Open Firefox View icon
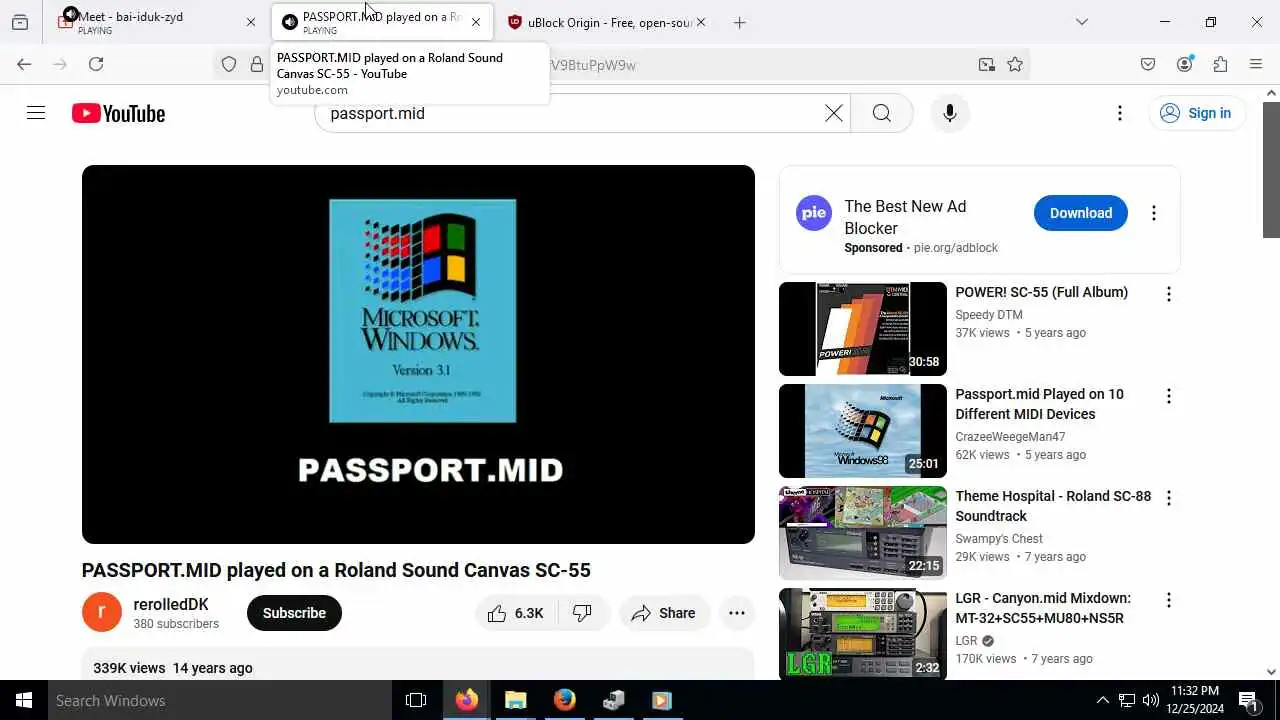Image resolution: width=1280 pixels, height=720 pixels. point(19,22)
